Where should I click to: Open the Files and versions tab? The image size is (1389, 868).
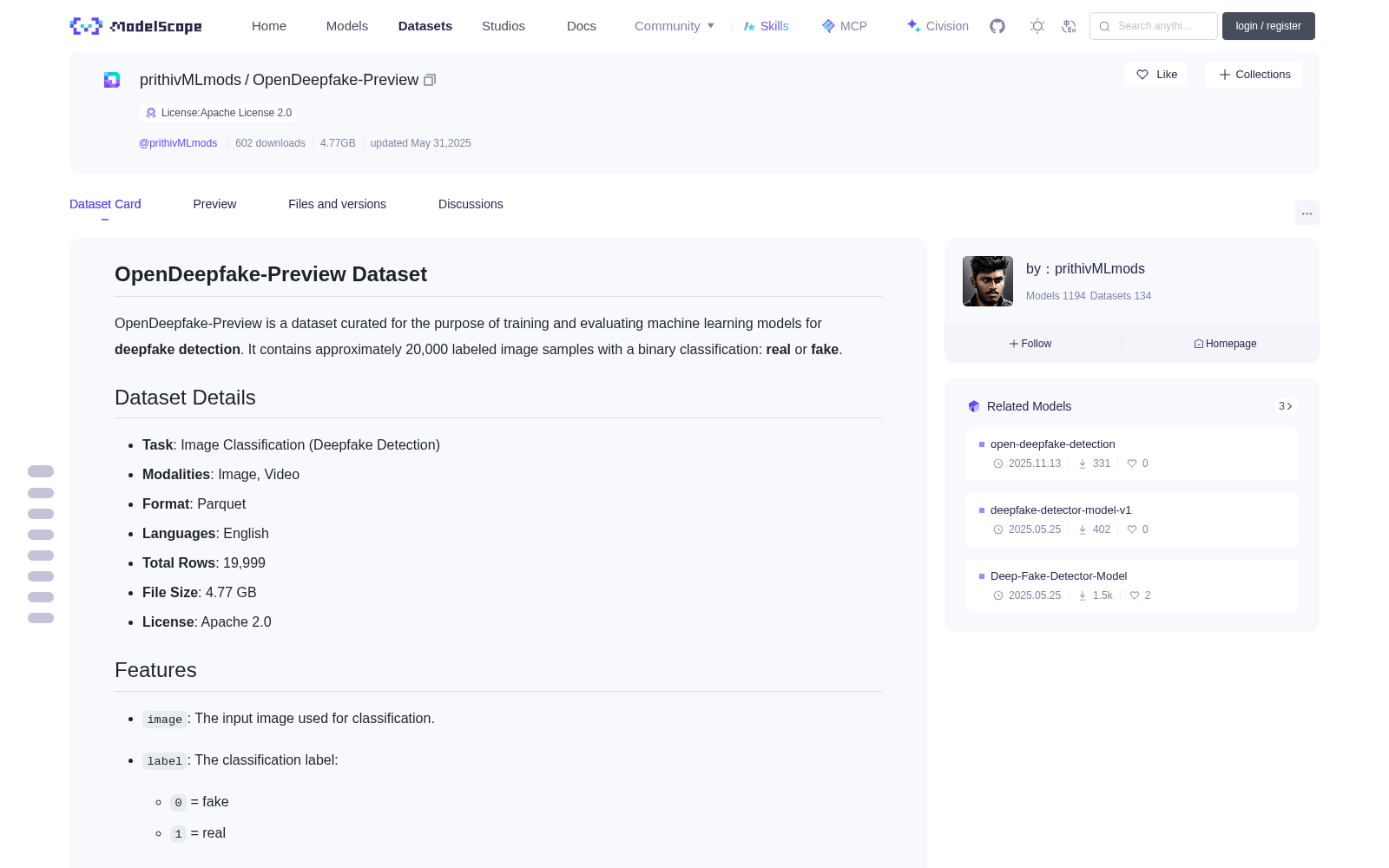[337, 204]
